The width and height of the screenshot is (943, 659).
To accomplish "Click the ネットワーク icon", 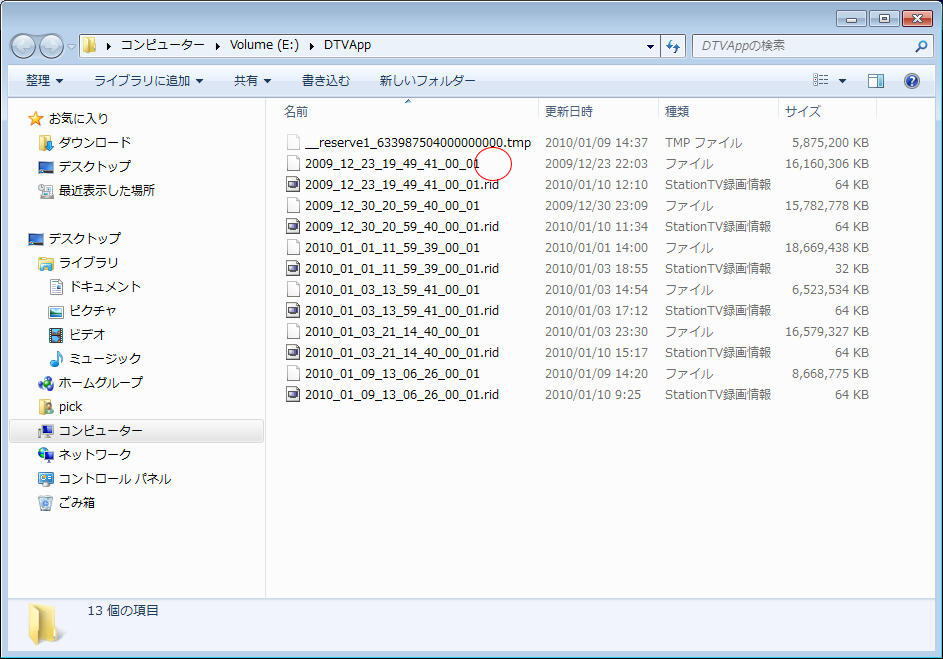I will (46, 455).
